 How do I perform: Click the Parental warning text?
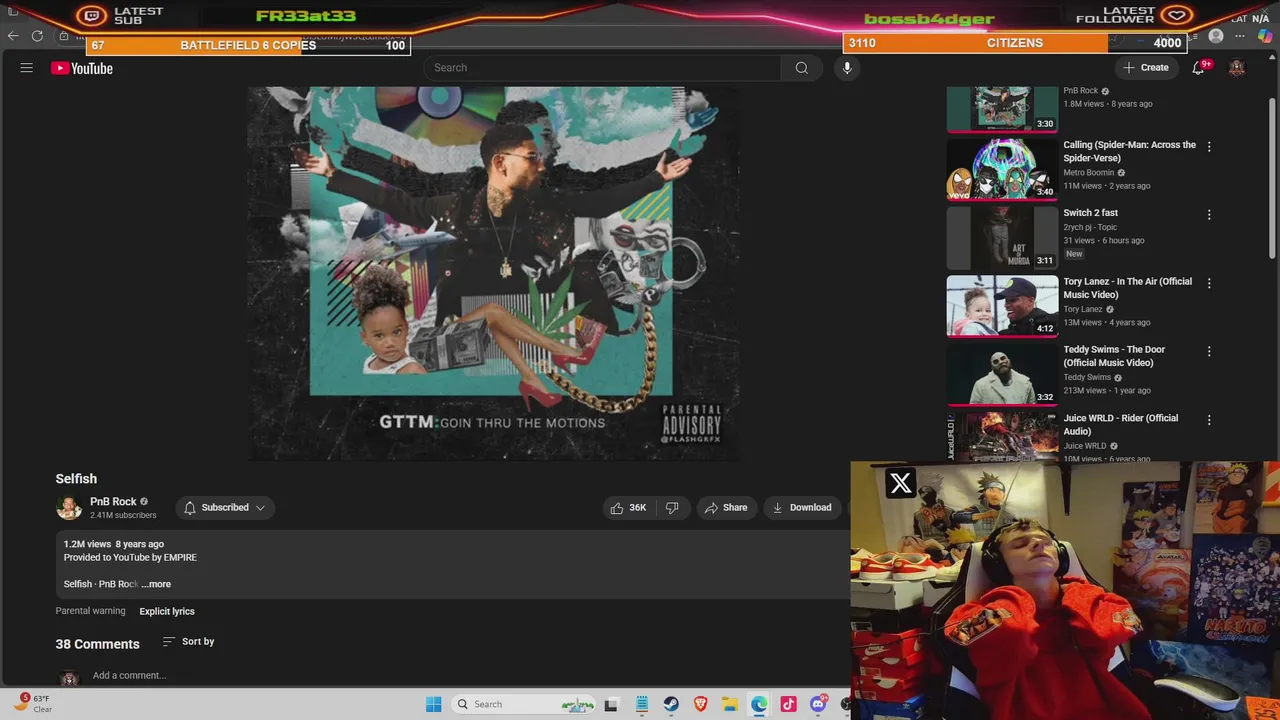[x=90, y=611]
